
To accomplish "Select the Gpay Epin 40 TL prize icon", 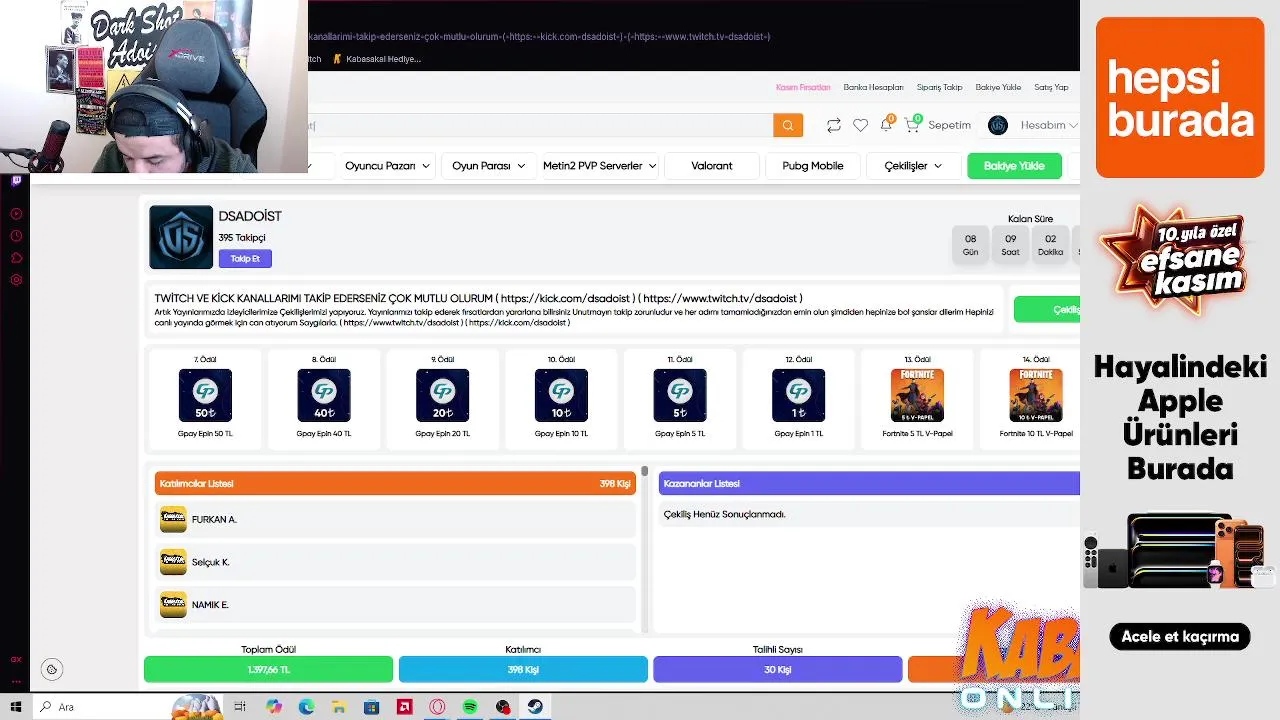I will click(324, 395).
